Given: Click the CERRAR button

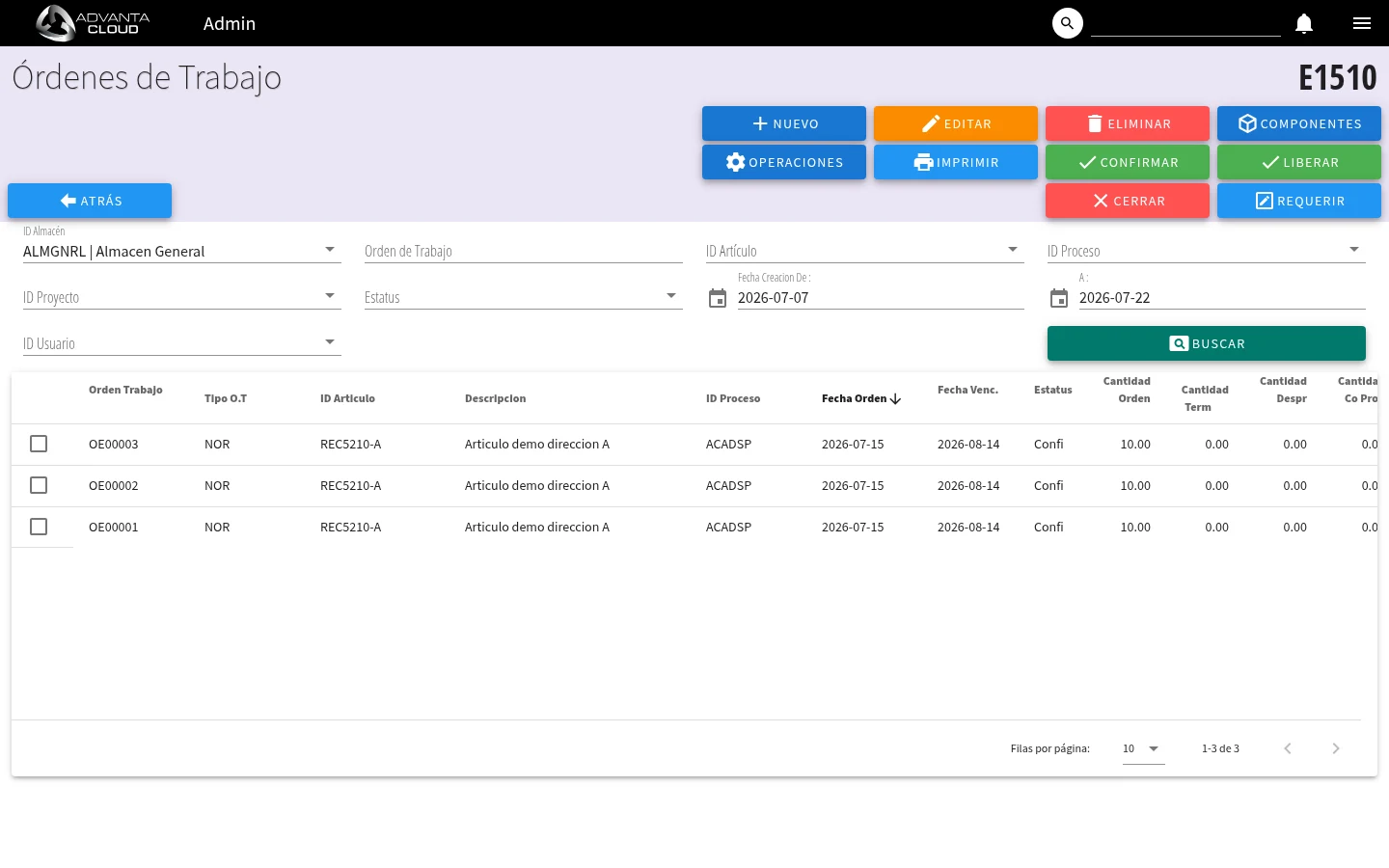Looking at the screenshot, I should [1128, 201].
